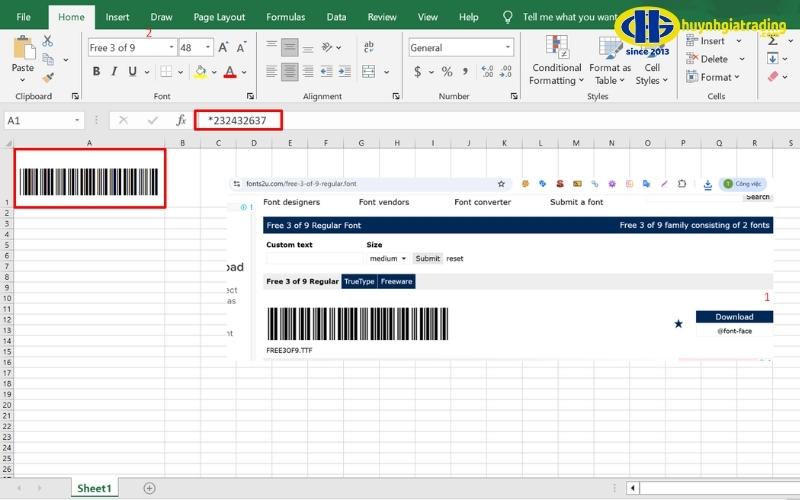Decrease the cell indent

[327, 71]
